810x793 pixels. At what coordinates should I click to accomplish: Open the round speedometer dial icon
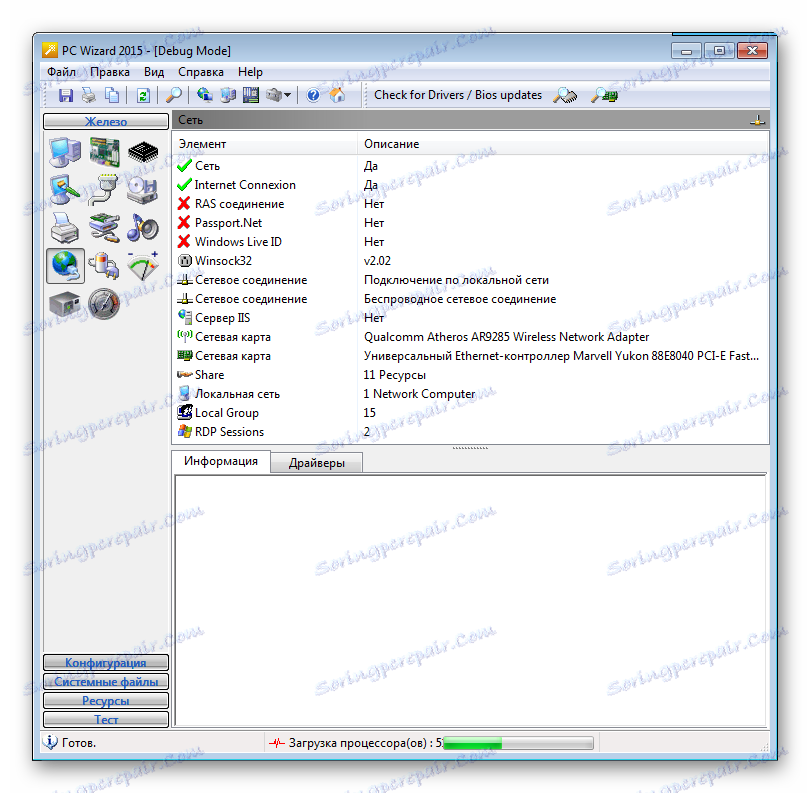pyautogui.click(x=104, y=304)
